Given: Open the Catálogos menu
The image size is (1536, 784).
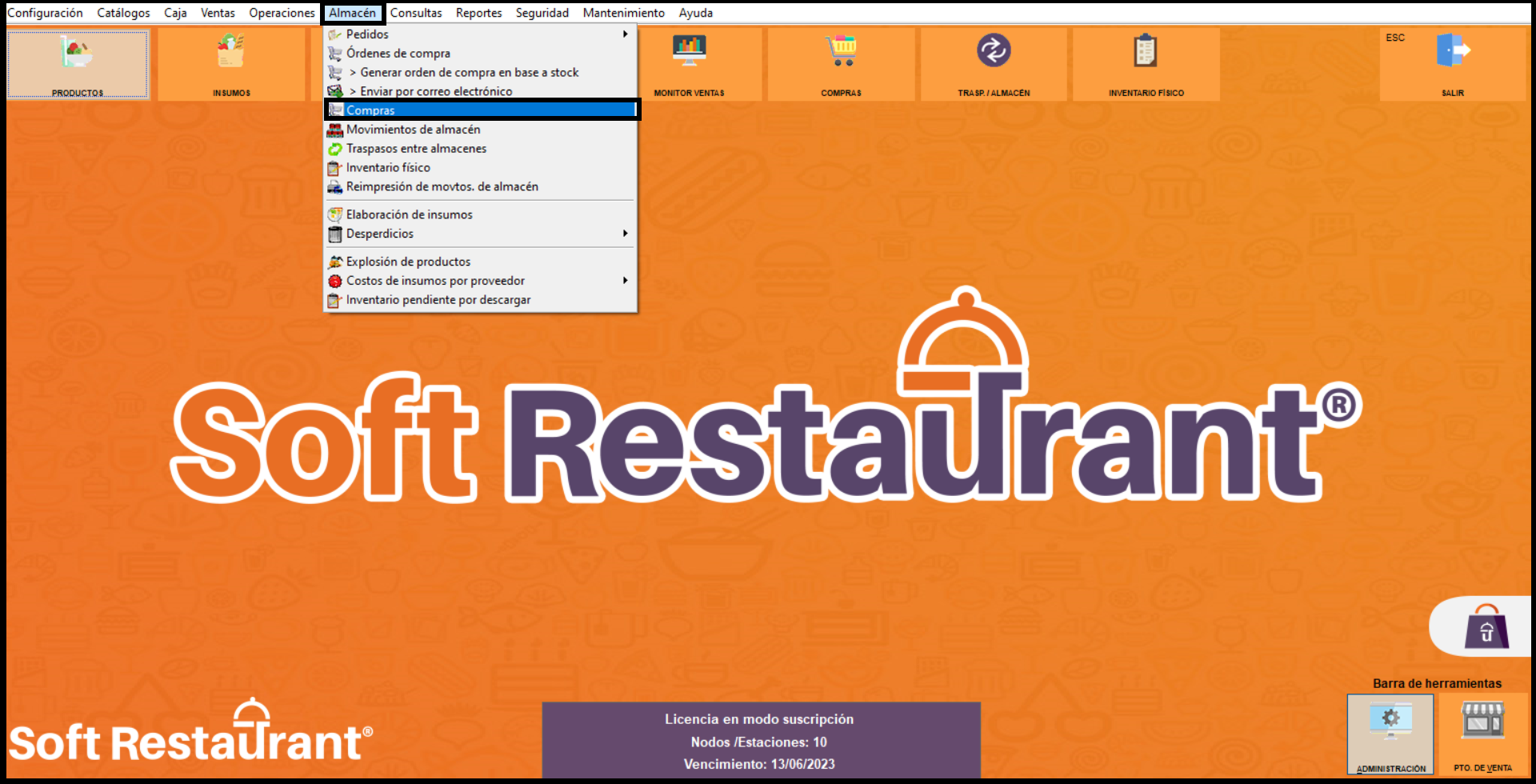Looking at the screenshot, I should [123, 13].
